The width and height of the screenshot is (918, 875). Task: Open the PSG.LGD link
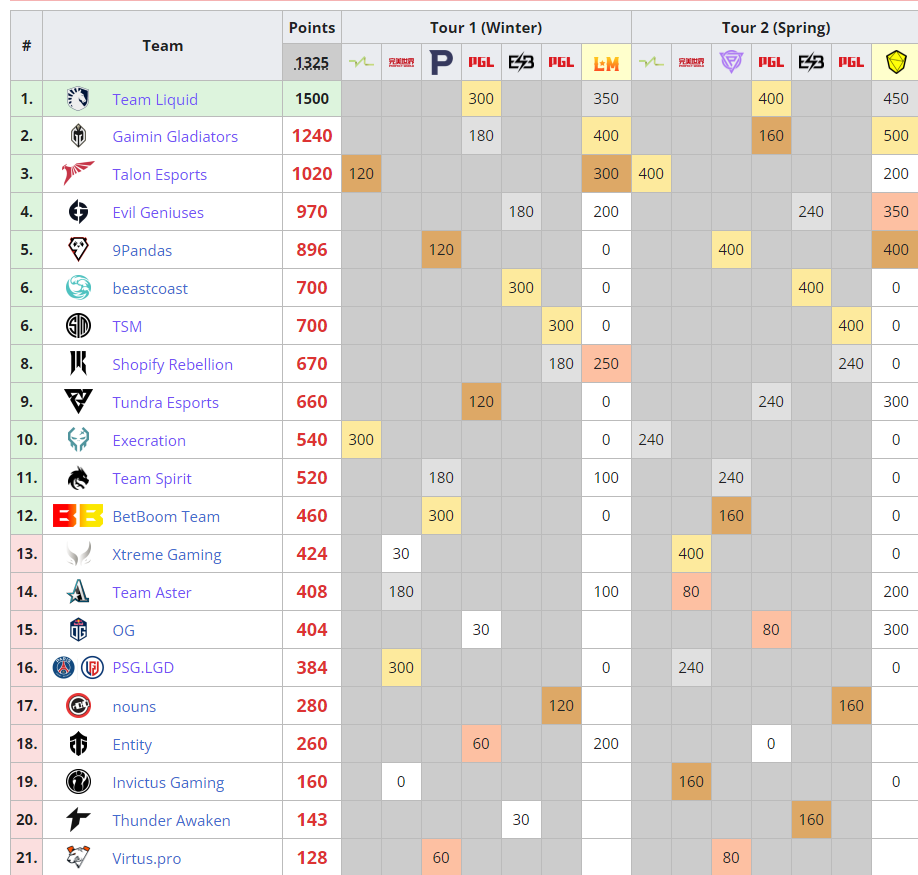[x=143, y=668]
